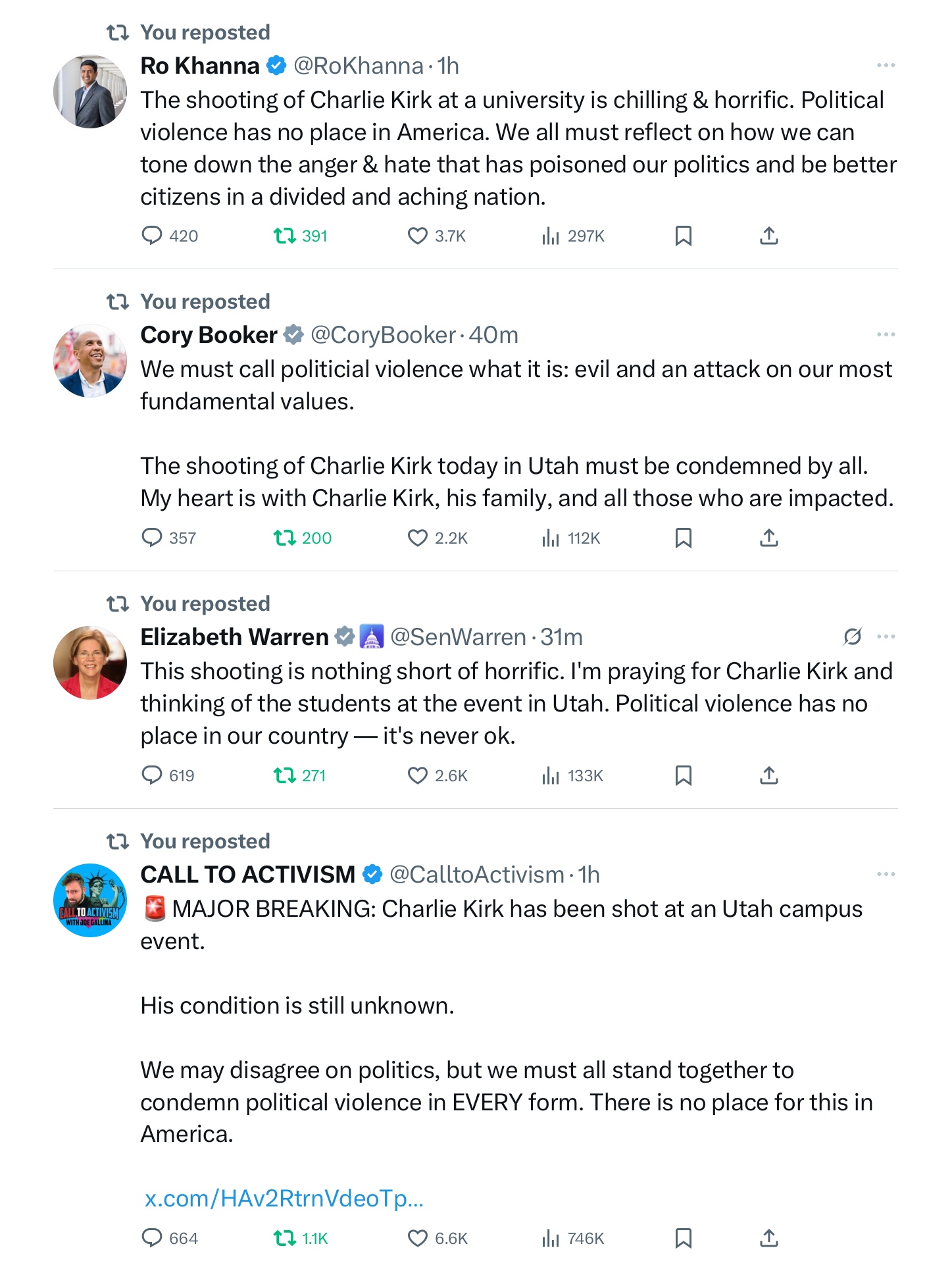Open @RoKhanna profile handle

click(358, 66)
